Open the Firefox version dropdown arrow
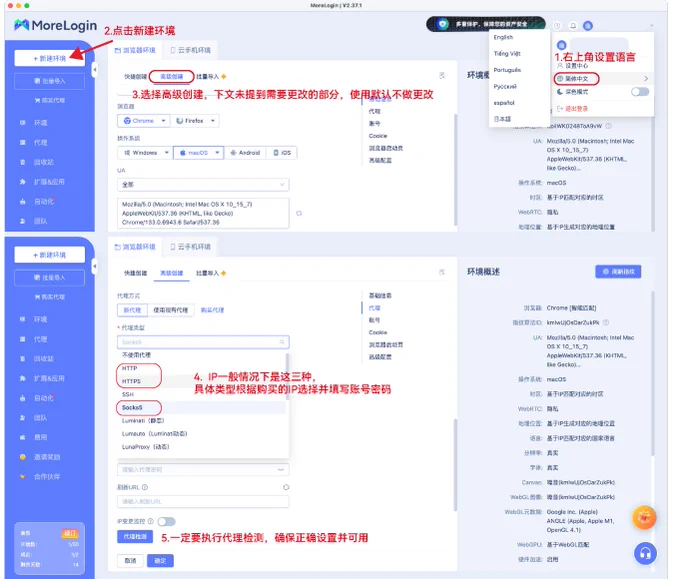The width and height of the screenshot is (680, 579). point(213,121)
